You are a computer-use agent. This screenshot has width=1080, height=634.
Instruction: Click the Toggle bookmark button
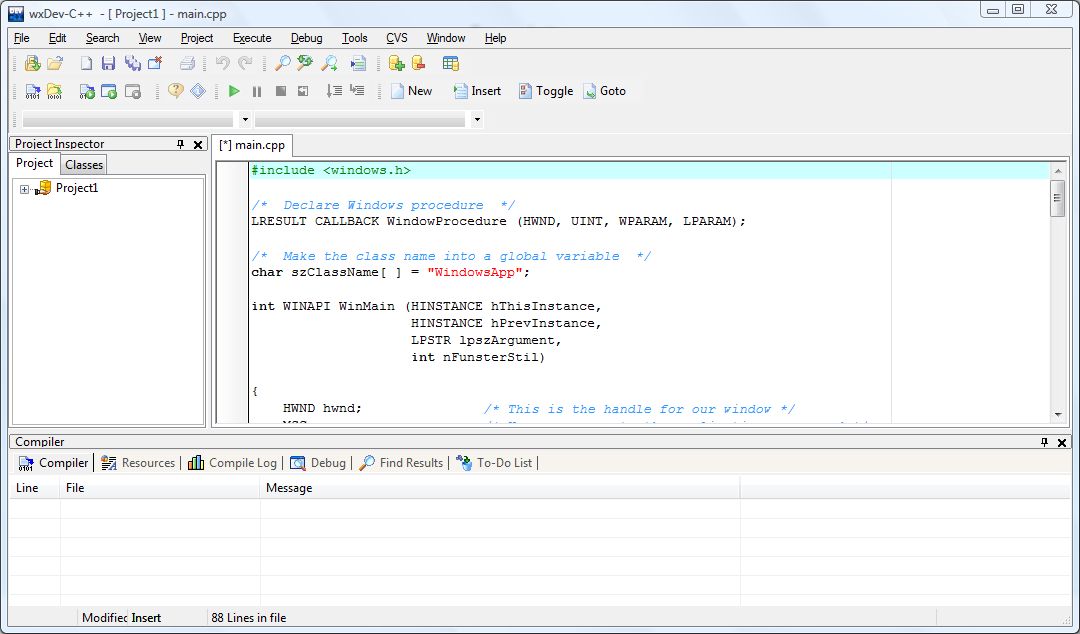[545, 91]
